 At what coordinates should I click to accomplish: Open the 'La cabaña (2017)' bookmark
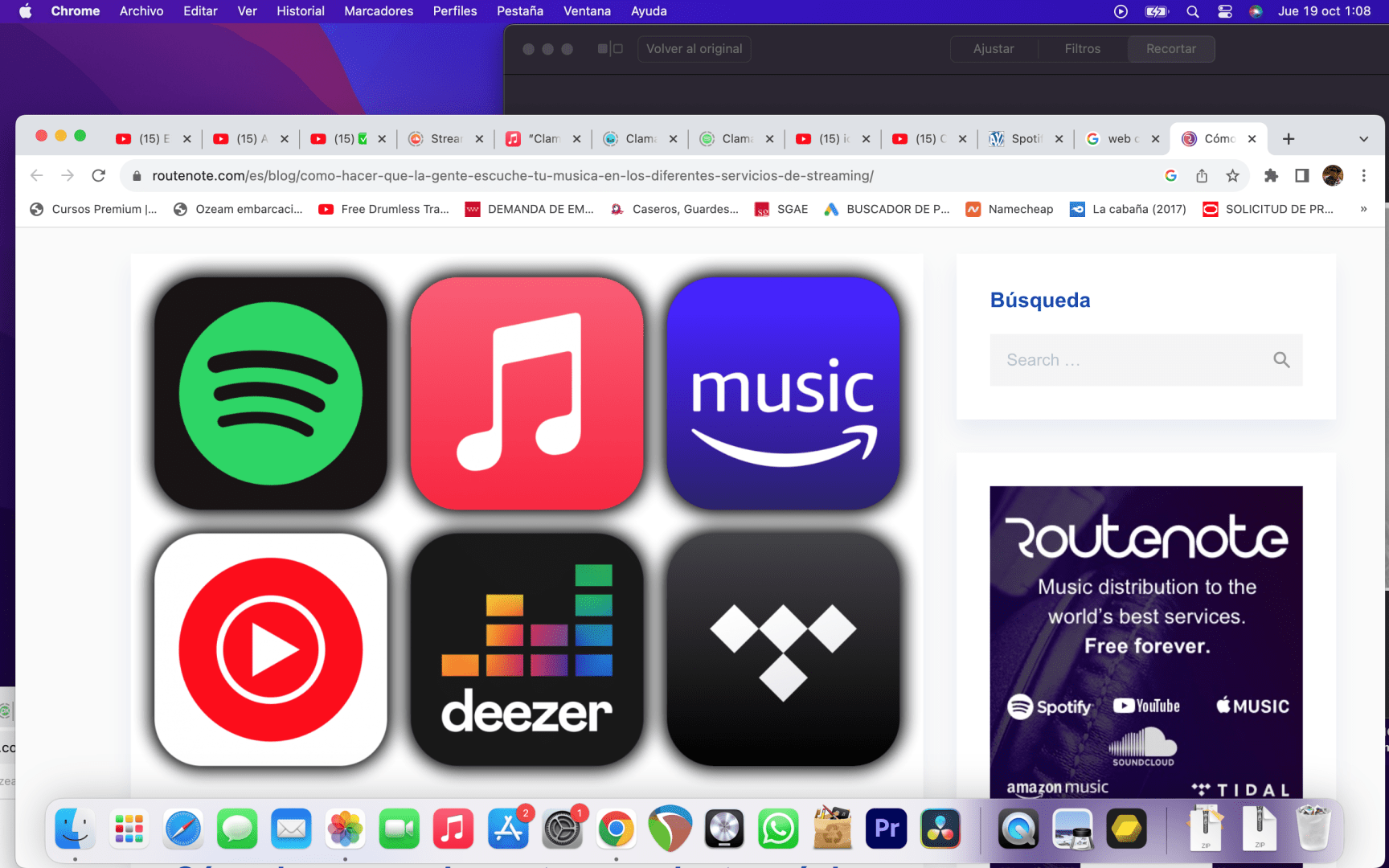[x=1128, y=209]
